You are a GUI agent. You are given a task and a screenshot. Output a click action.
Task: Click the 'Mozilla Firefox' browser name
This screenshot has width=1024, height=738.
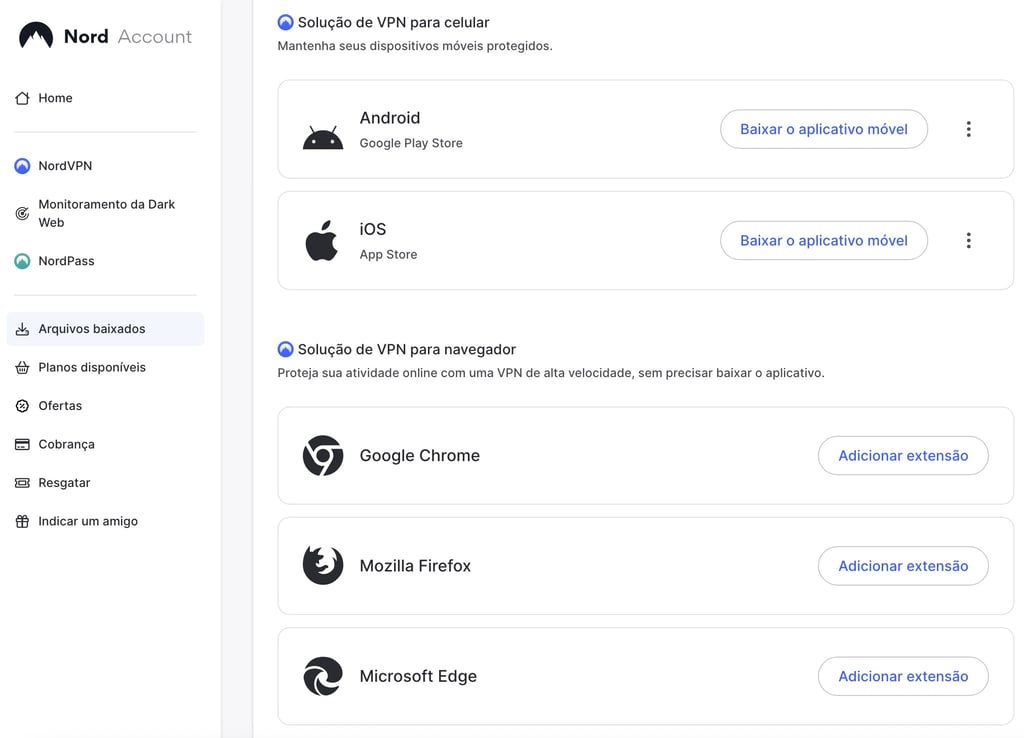tap(415, 566)
